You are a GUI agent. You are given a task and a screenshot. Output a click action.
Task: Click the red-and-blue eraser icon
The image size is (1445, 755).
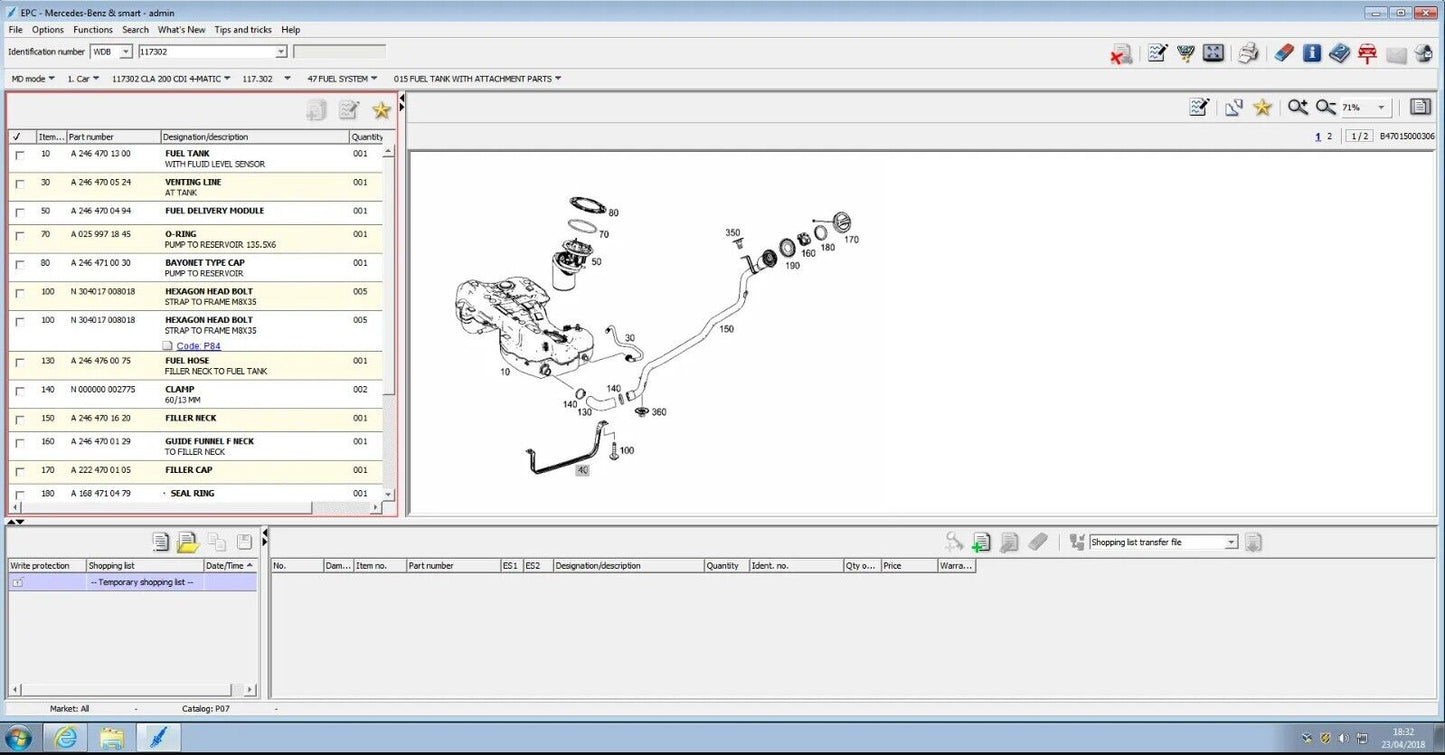click(1284, 53)
